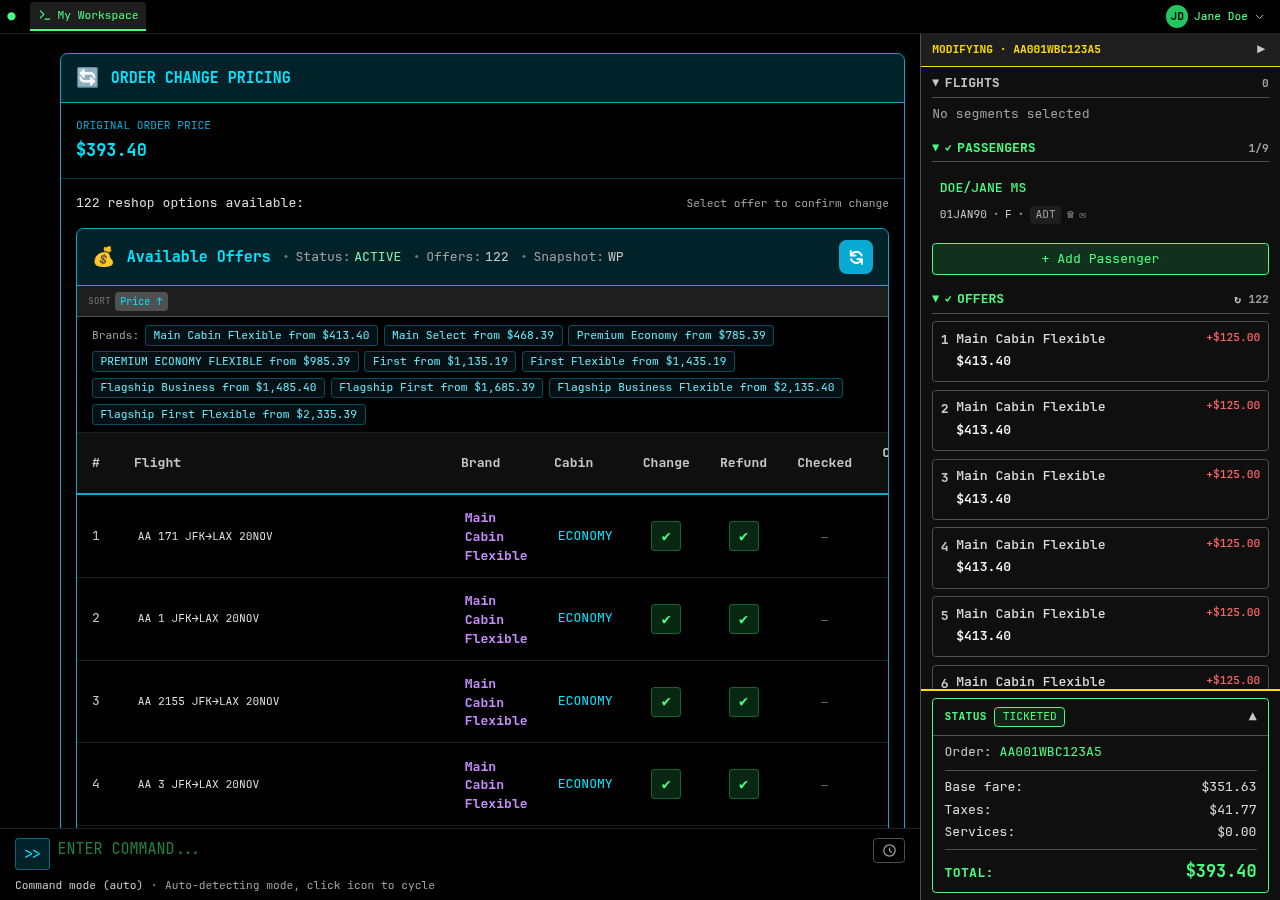The height and width of the screenshot is (900, 1280).
Task: Filter by Main Cabin Flexible from $413.40
Action: 261,336
